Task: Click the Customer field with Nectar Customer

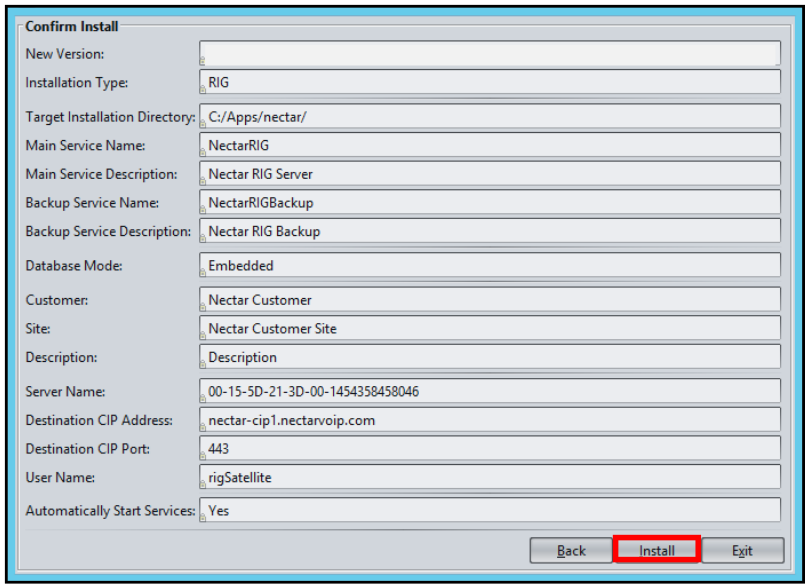Action: 490,300
